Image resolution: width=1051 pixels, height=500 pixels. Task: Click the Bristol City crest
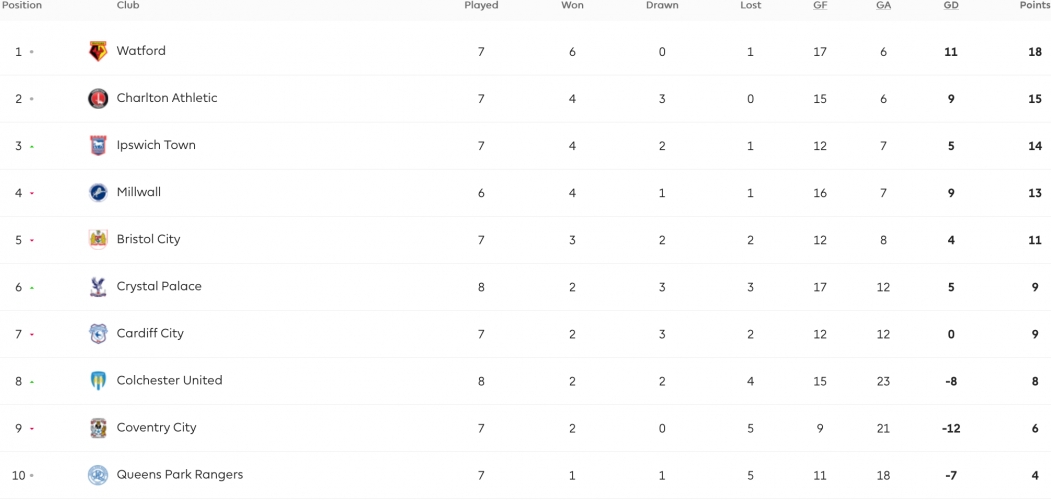click(x=98, y=239)
